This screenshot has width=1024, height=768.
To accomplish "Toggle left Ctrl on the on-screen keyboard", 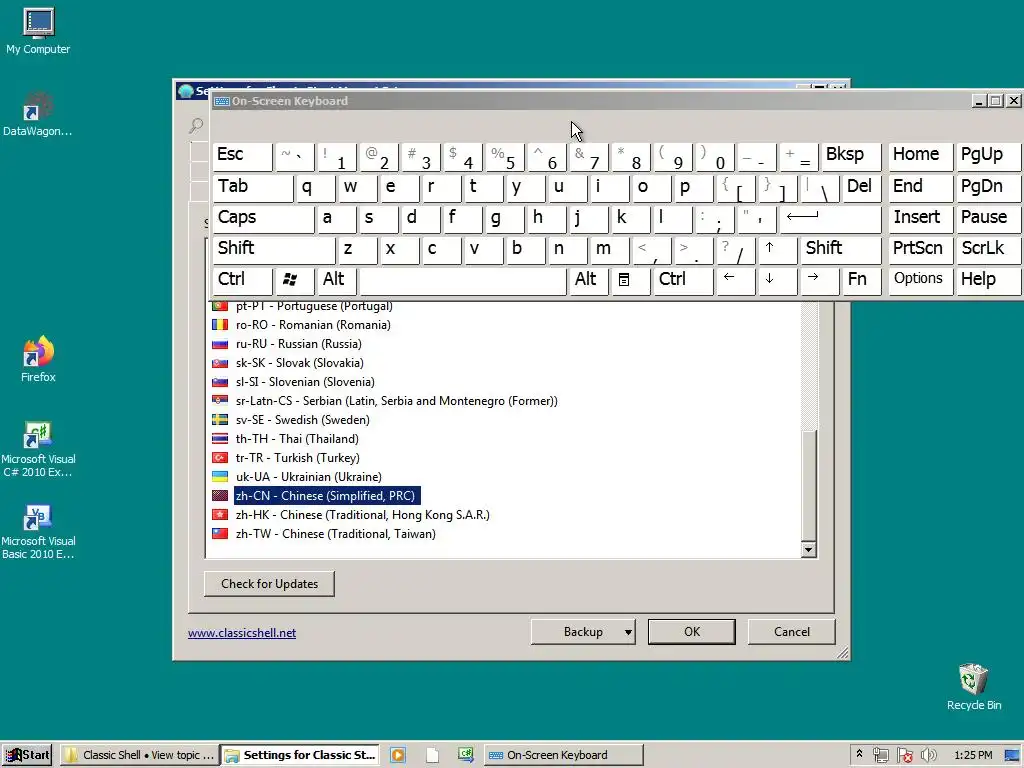I will pyautogui.click(x=242, y=280).
